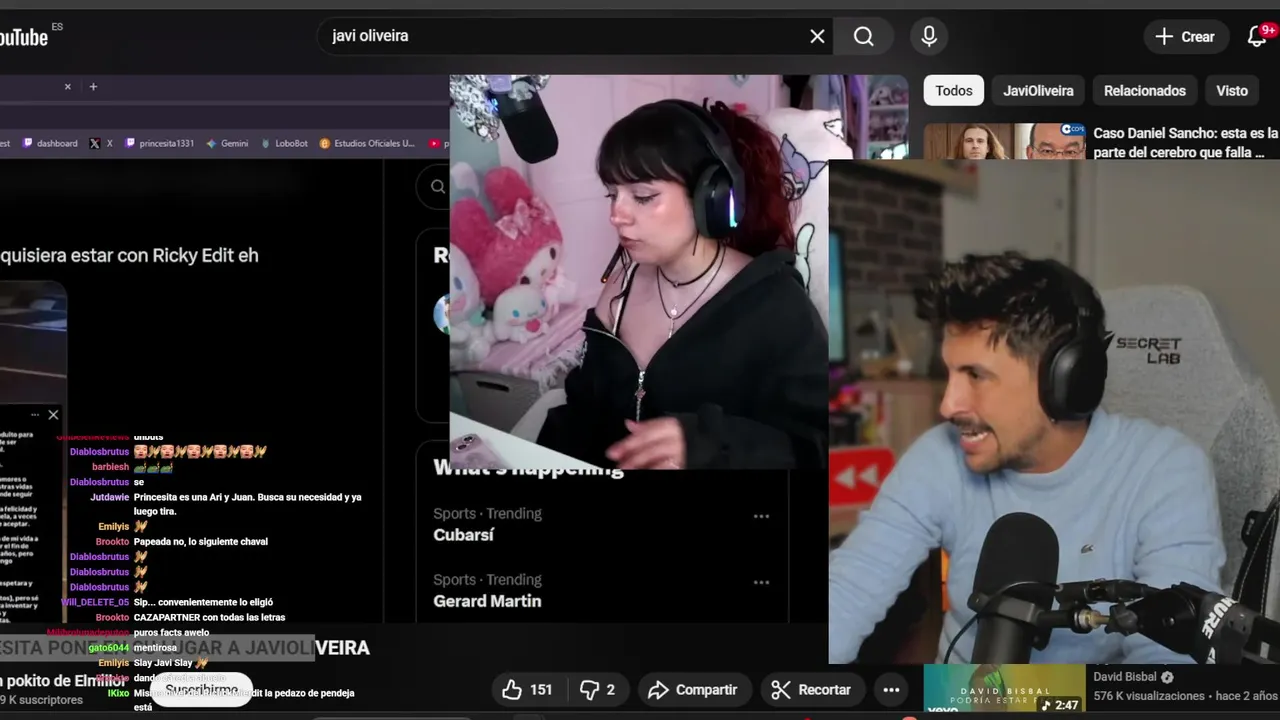This screenshot has height=720, width=1280.
Task: Click the gato6044 username in chat
Action: 109,648
